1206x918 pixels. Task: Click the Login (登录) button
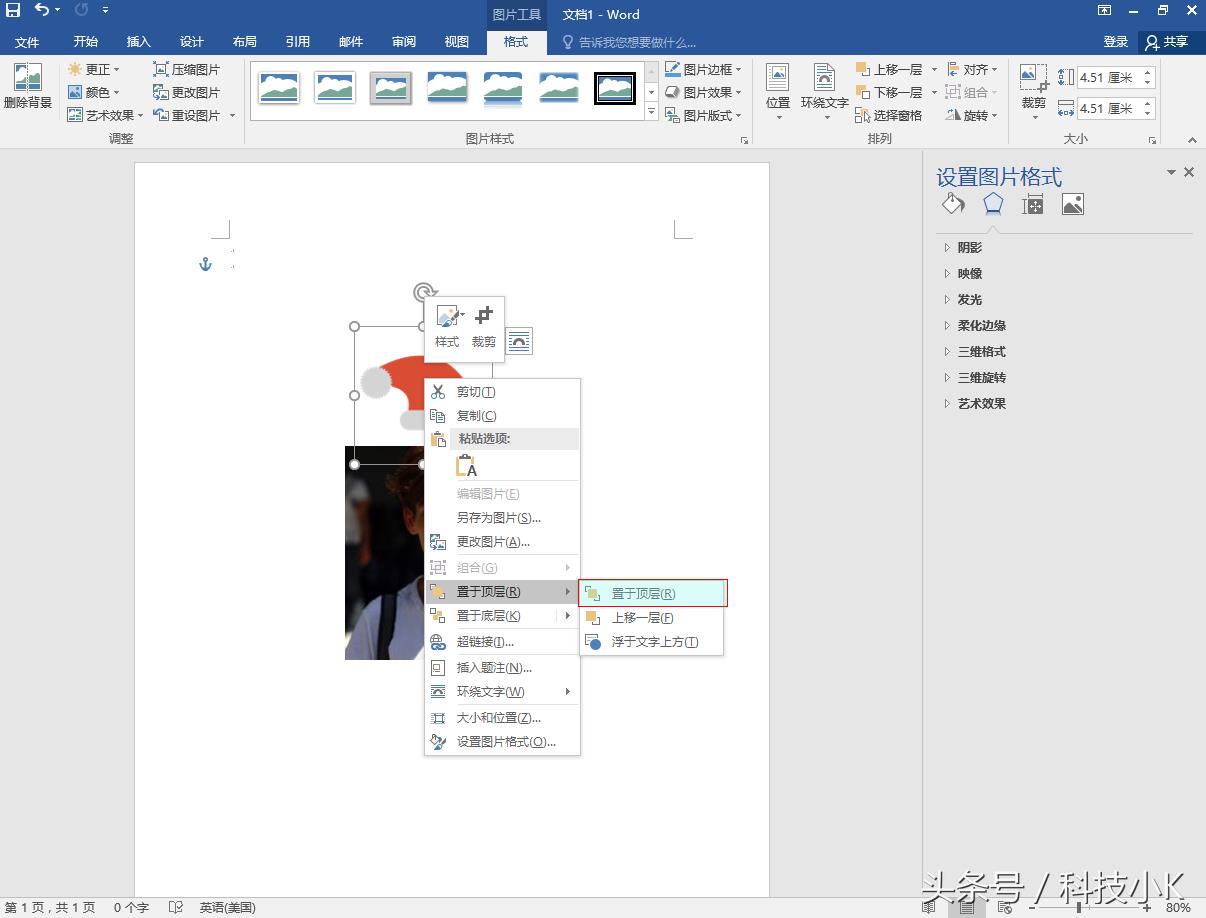coord(1115,42)
